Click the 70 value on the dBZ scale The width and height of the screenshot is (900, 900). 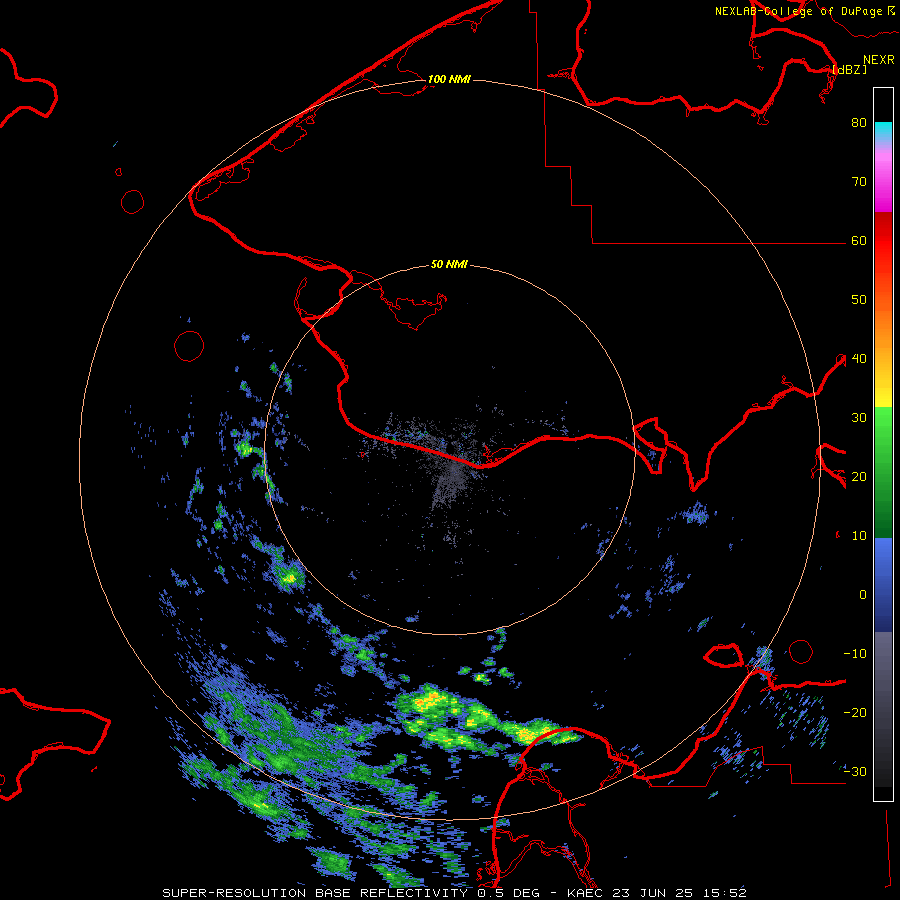[x=859, y=182]
